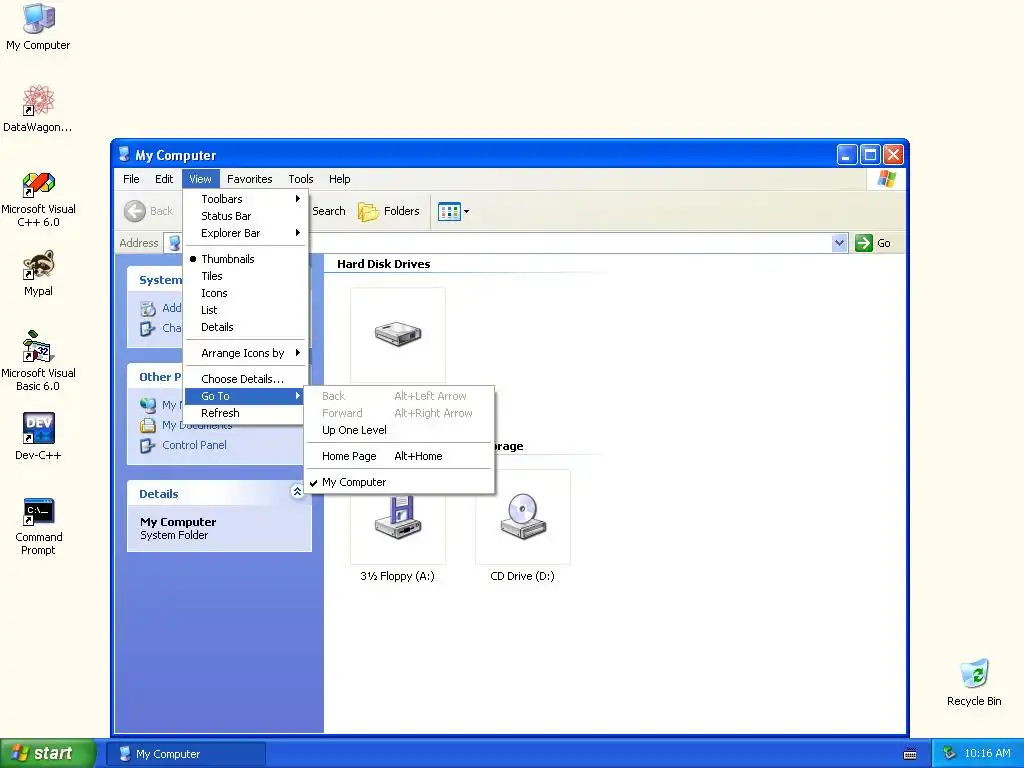Viewport: 1024px width, 768px height.
Task: Click Refresh in View menu
Action: click(x=246, y=413)
